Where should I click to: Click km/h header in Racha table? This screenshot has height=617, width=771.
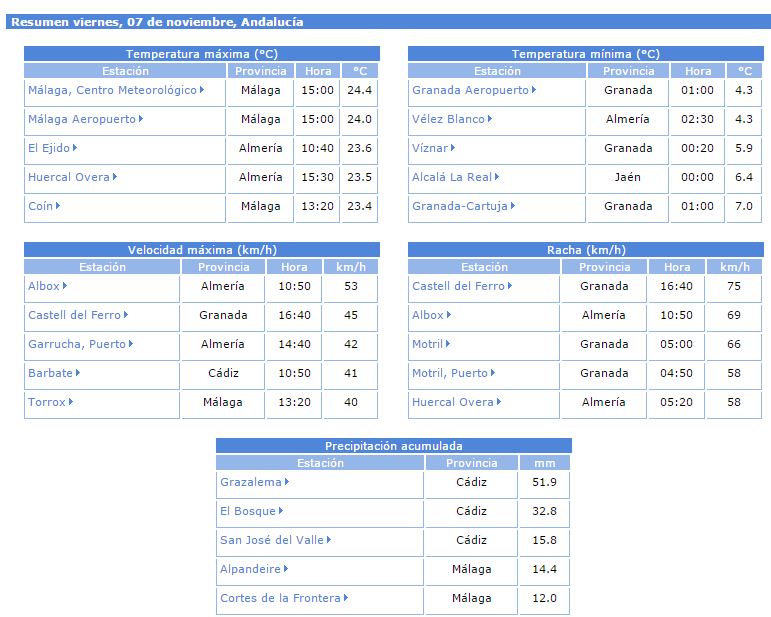[735, 267]
